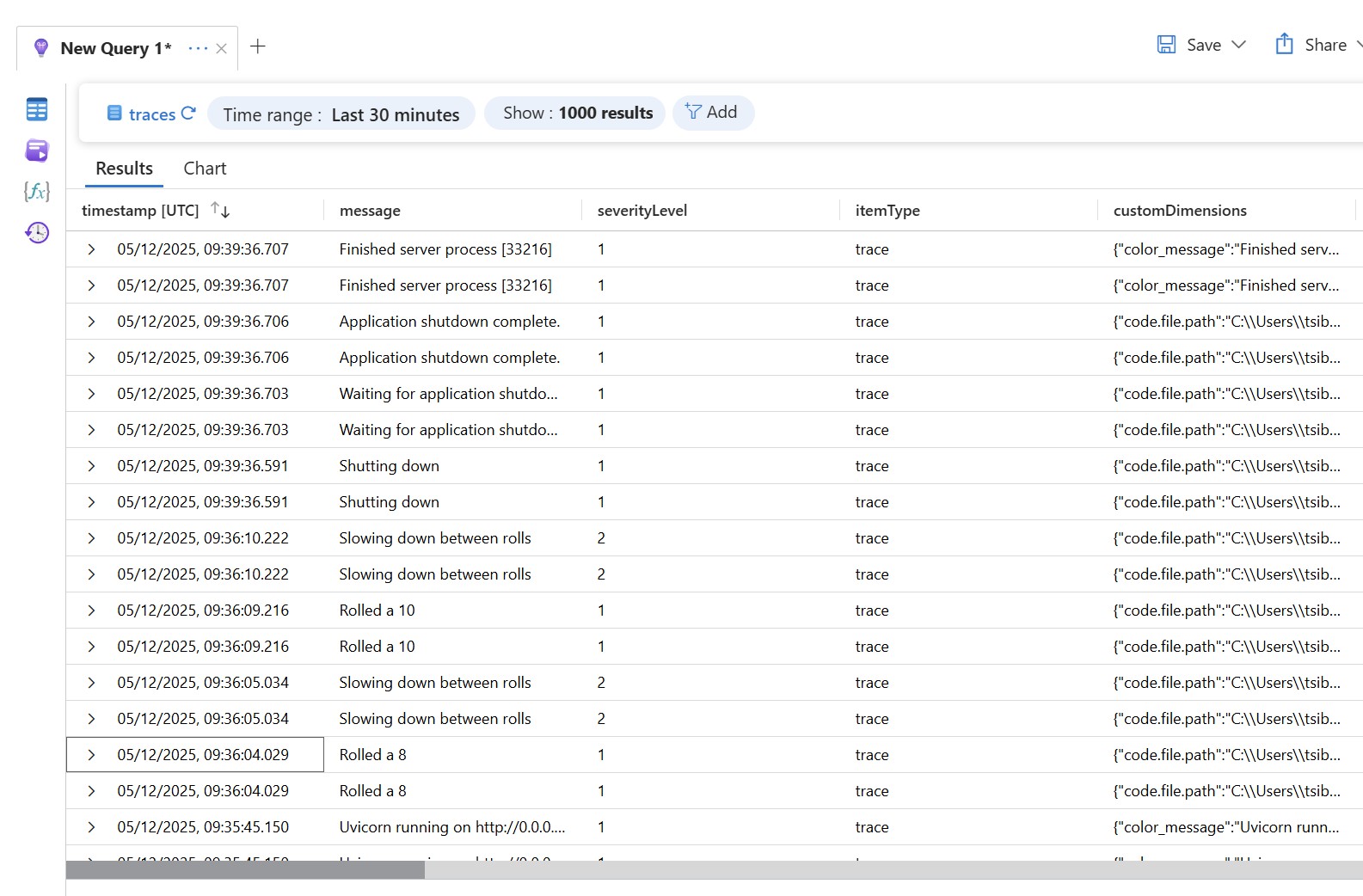Viewport: 1363px width, 896px height.
Task: Select timestamp cell 05/12/2025, 09:36:04.029 in highlighted row
Action: [x=203, y=755]
